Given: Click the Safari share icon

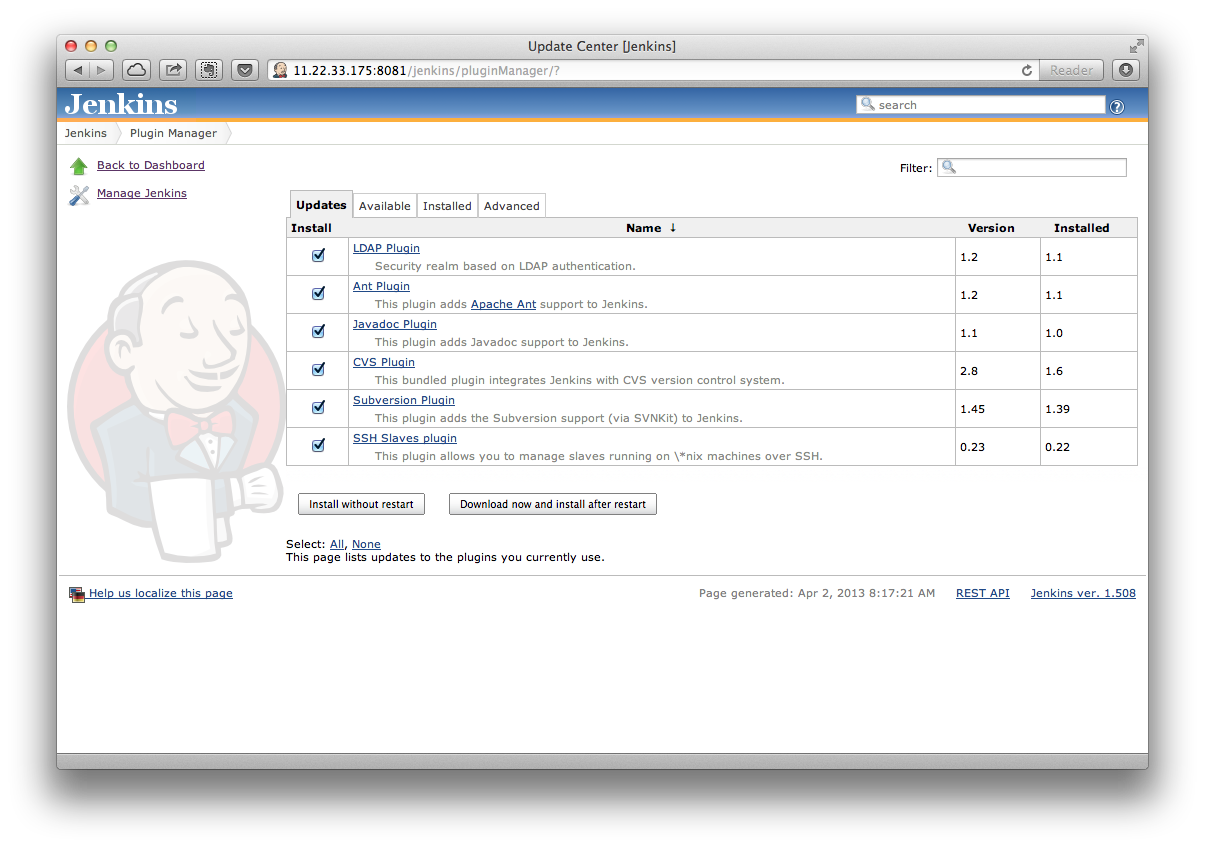Looking at the screenshot, I should [x=173, y=70].
